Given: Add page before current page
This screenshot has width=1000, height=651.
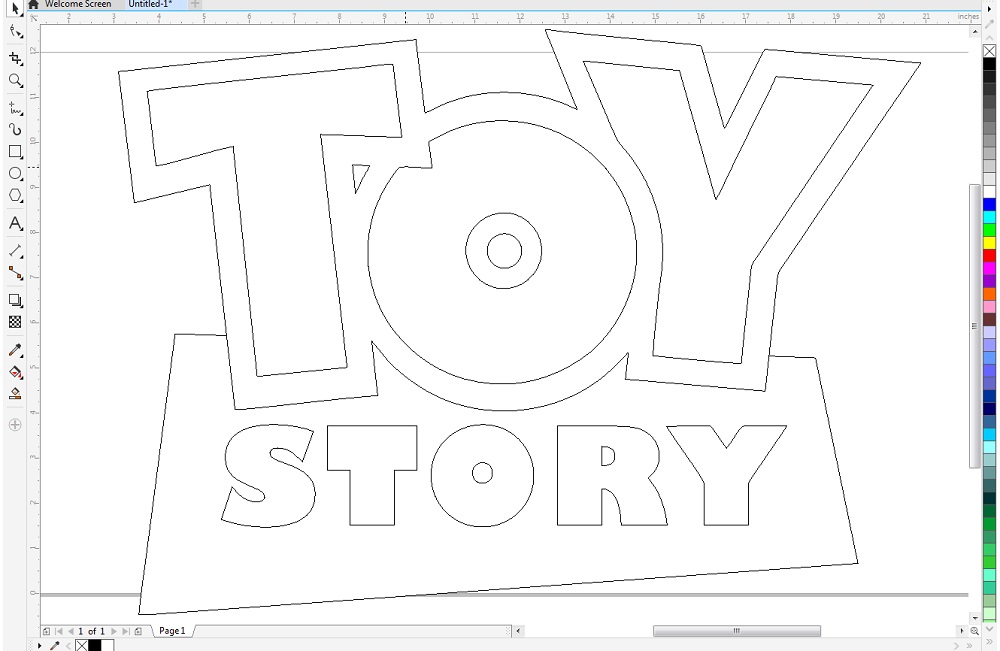Looking at the screenshot, I should pyautogui.click(x=46, y=631).
